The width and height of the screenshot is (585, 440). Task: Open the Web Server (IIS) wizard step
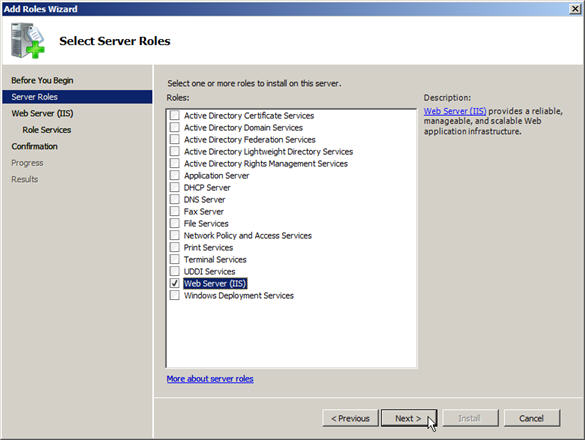42,113
